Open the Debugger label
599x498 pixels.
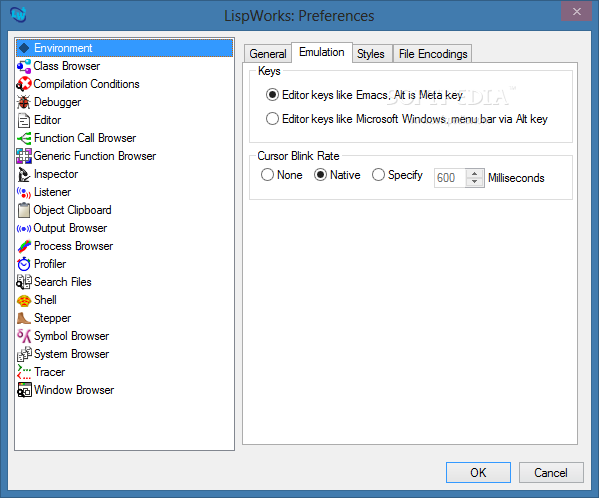tap(57, 102)
